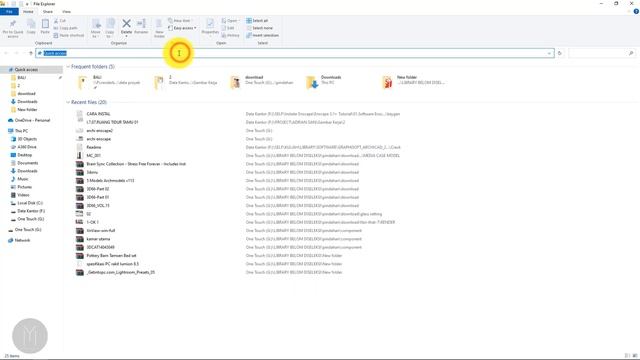Screen dimensions: 640x360
Task: Click the New folder ribbon button
Action: (159, 28)
